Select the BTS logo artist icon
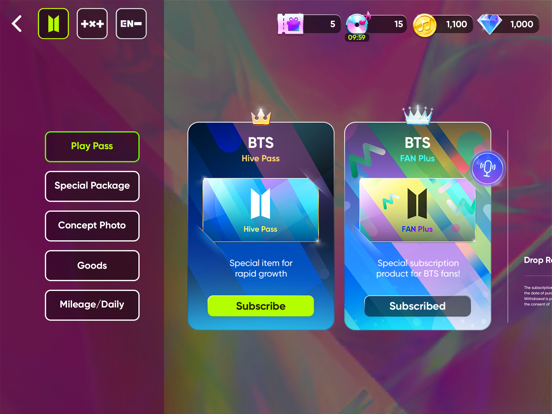552x414 pixels. point(54,24)
